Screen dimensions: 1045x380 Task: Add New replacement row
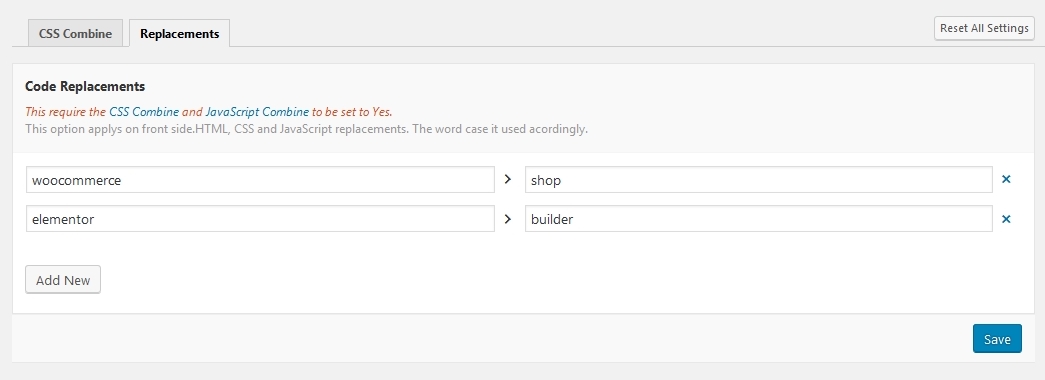point(63,280)
